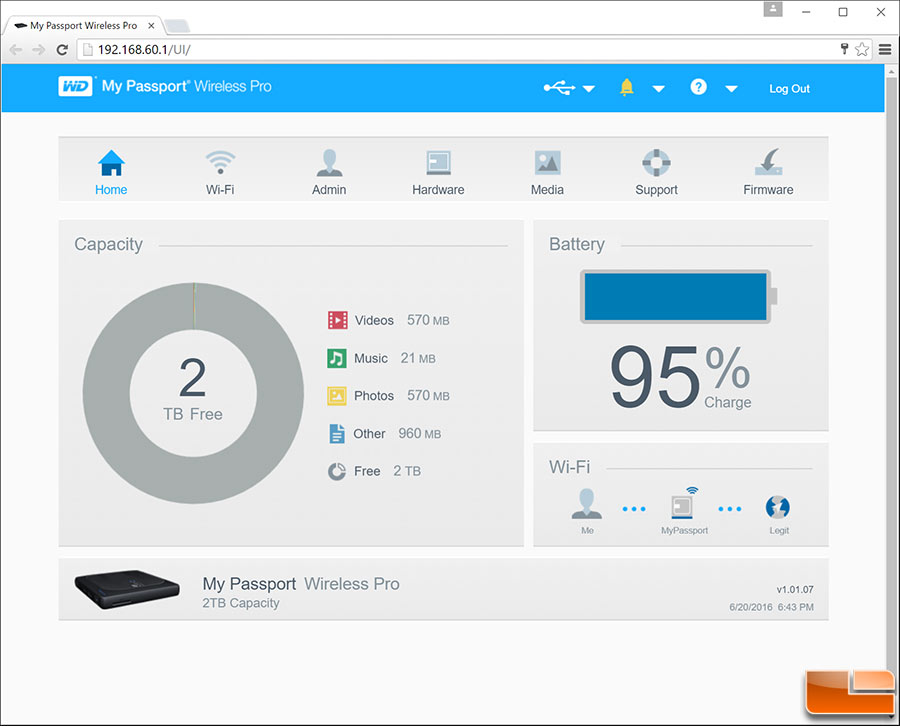Open the Home tab
Viewport: 900px width, 726px height.
click(x=111, y=172)
